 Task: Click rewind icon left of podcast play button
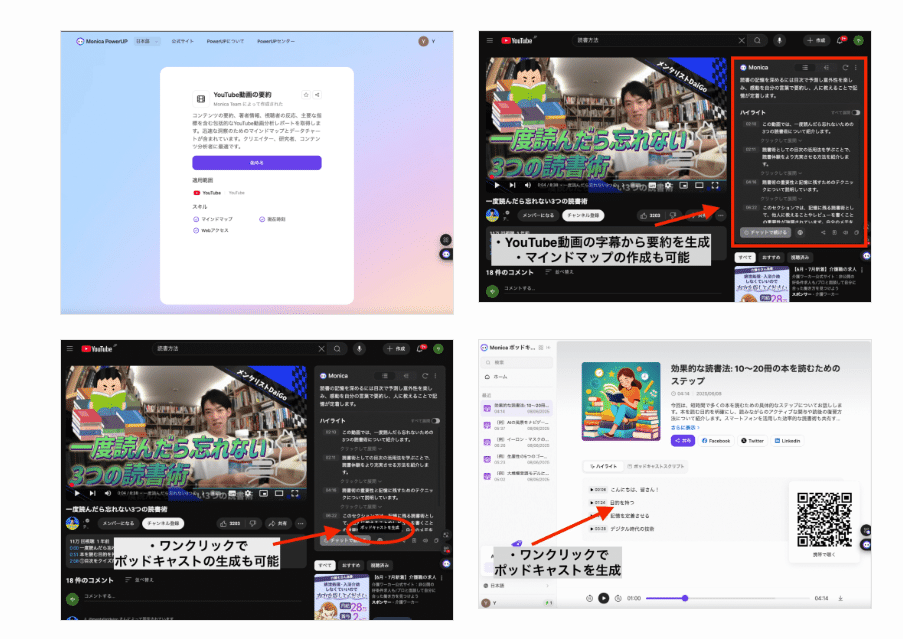pyautogui.click(x=589, y=599)
